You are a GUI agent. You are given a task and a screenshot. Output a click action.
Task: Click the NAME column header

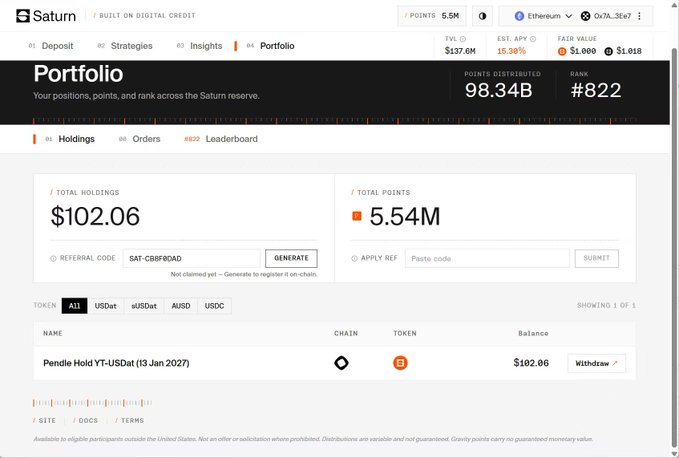tap(53, 333)
